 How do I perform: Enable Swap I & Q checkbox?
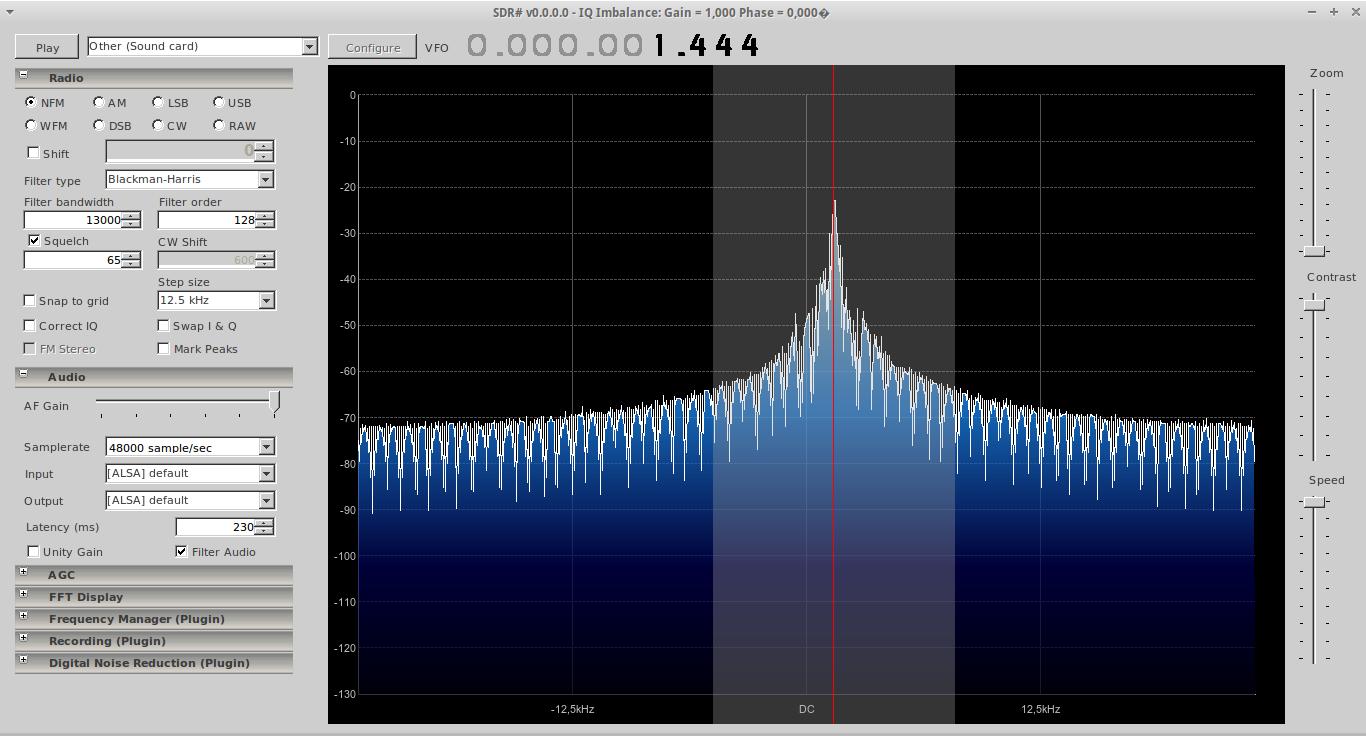[x=163, y=325]
